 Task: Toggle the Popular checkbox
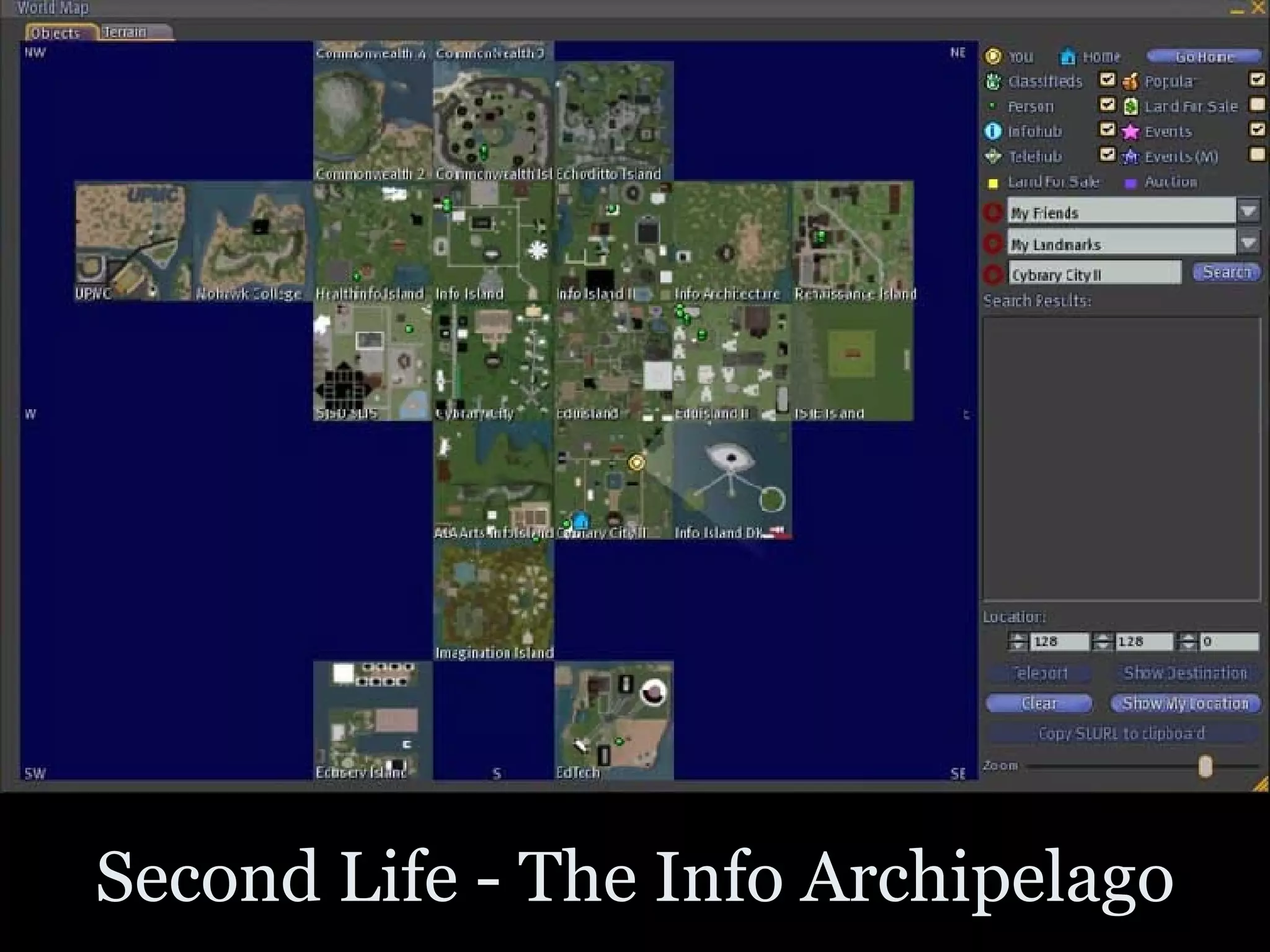click(x=1257, y=79)
